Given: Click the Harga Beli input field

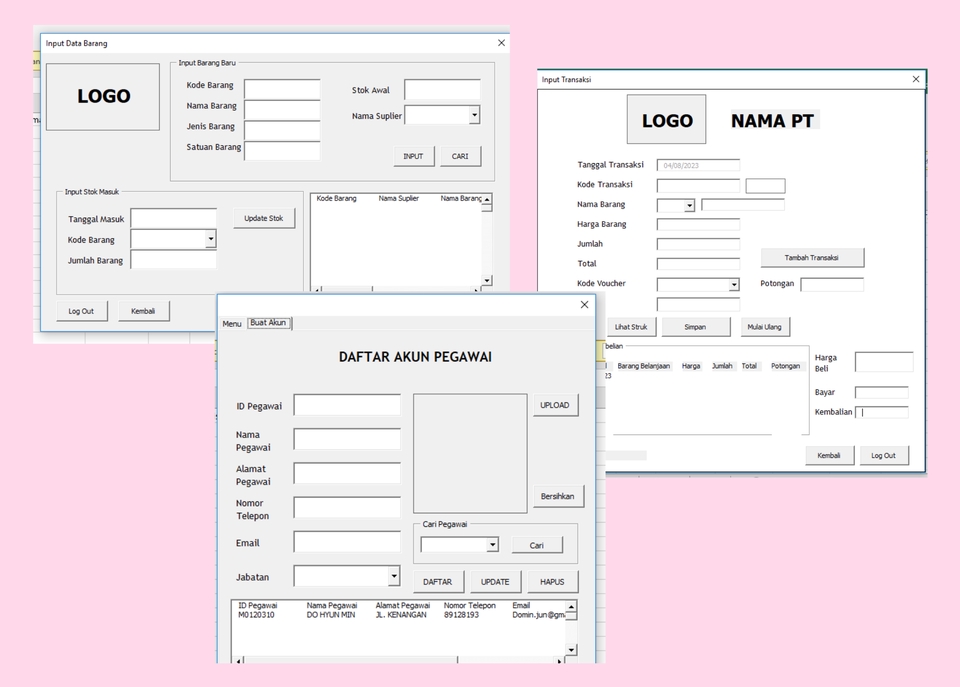Looking at the screenshot, I should pyautogui.click(x=884, y=362).
